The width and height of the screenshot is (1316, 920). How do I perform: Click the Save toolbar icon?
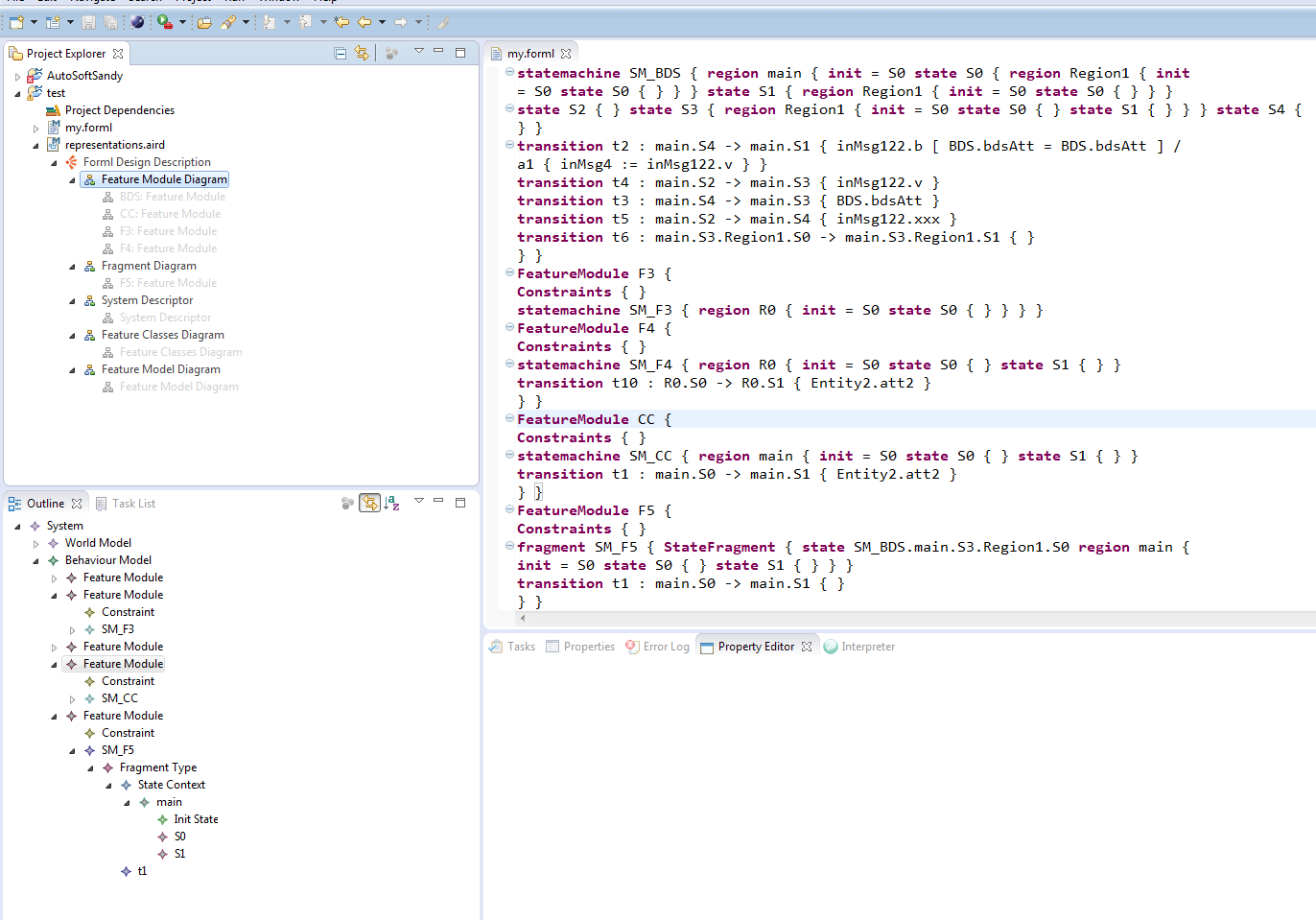pos(88,22)
